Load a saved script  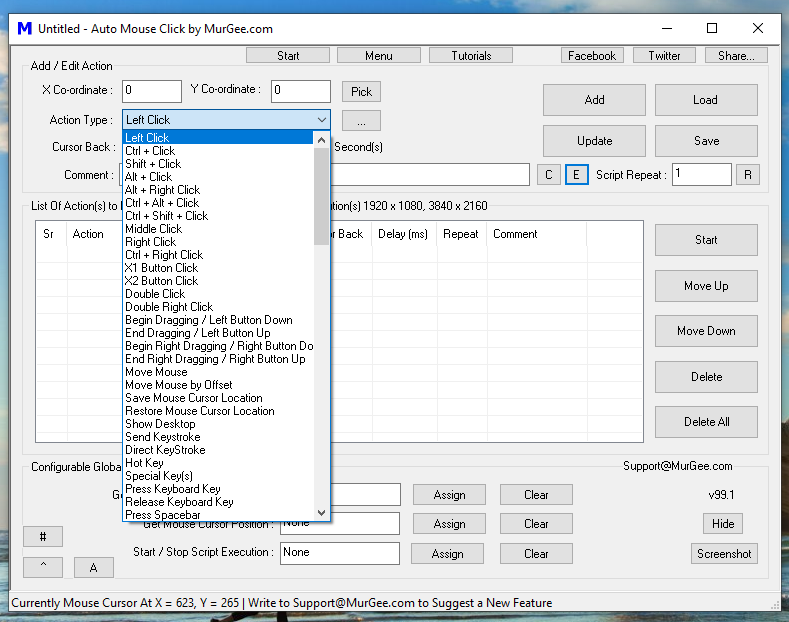706,100
